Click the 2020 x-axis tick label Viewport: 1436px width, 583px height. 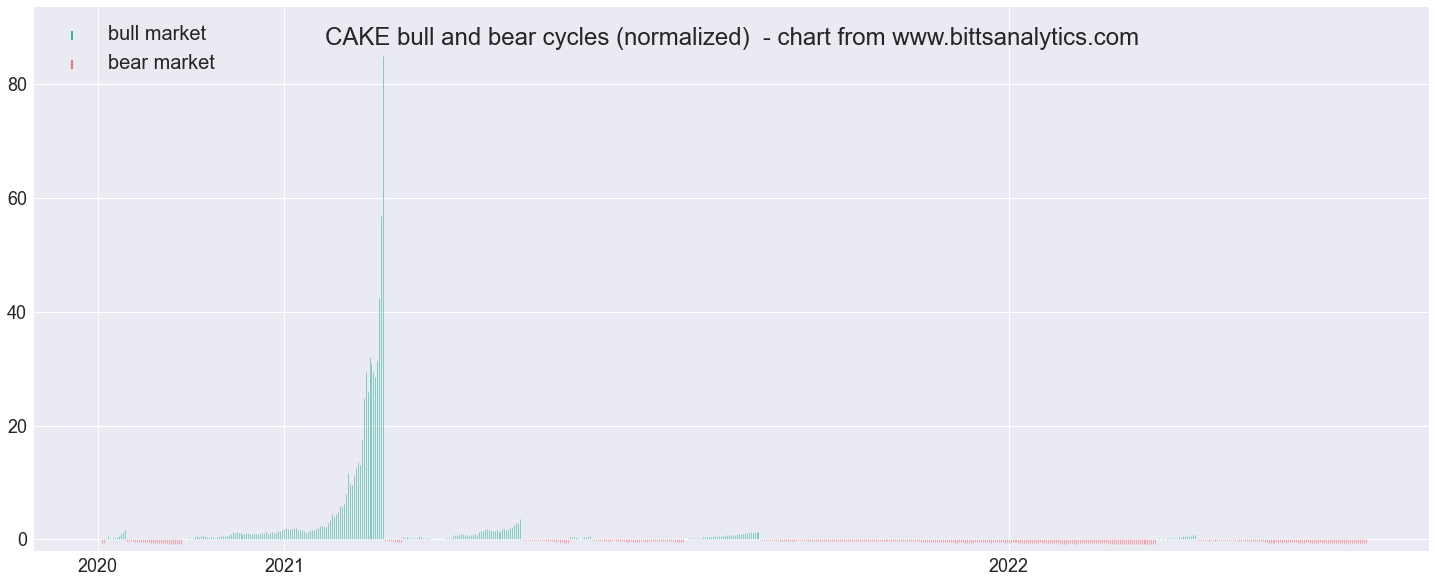97,566
